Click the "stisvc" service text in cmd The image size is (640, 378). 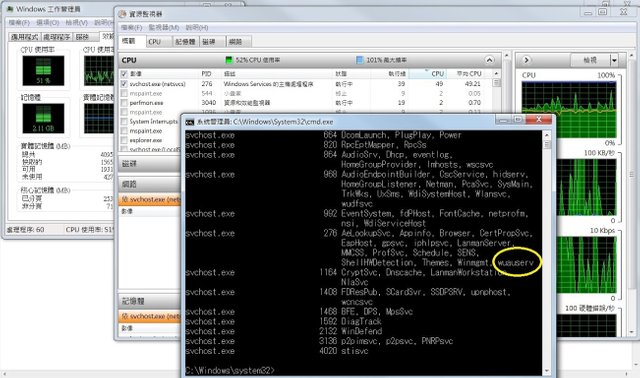[x=355, y=351]
